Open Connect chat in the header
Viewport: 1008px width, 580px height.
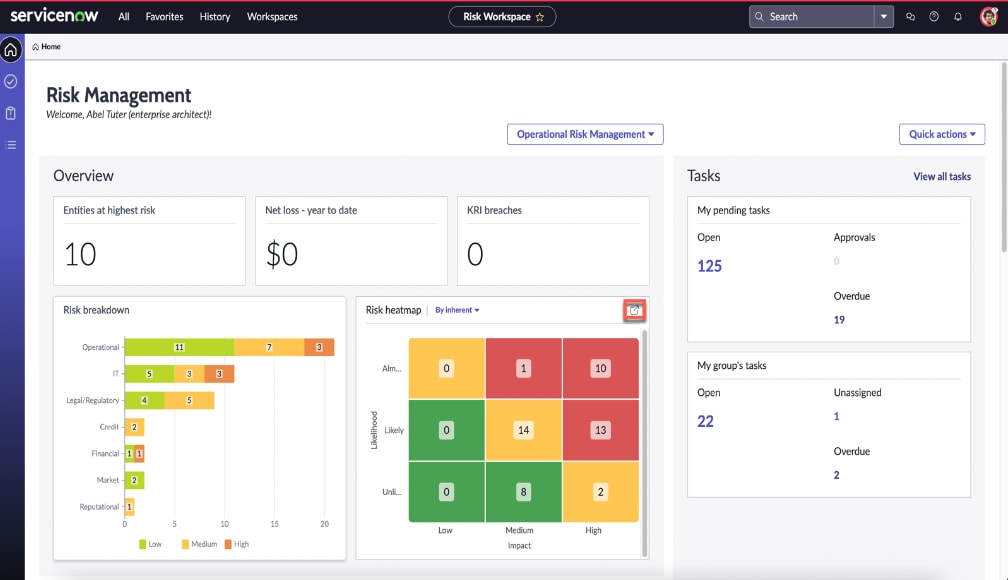click(x=910, y=16)
